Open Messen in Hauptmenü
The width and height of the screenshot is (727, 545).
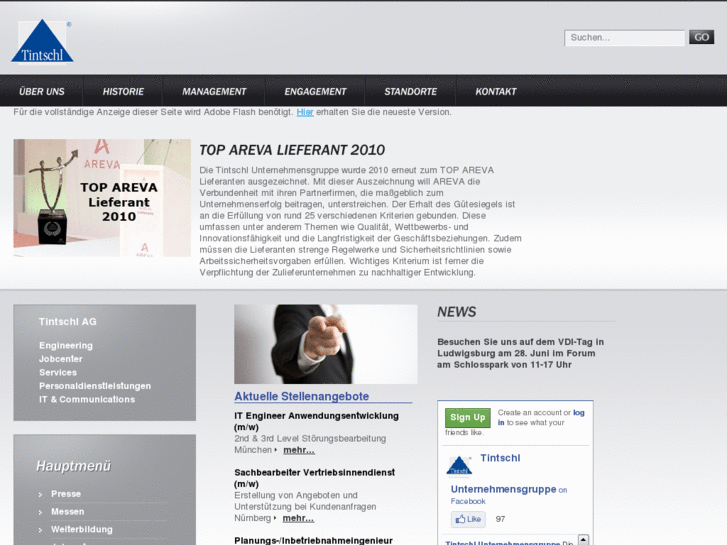point(68,512)
